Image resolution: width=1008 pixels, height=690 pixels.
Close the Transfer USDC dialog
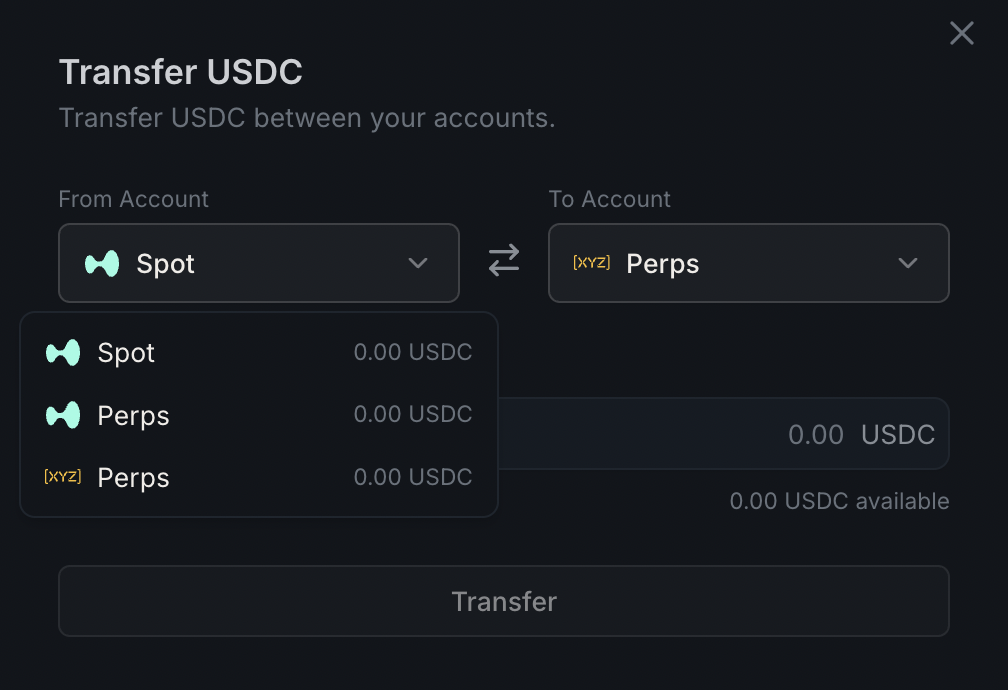point(962,34)
